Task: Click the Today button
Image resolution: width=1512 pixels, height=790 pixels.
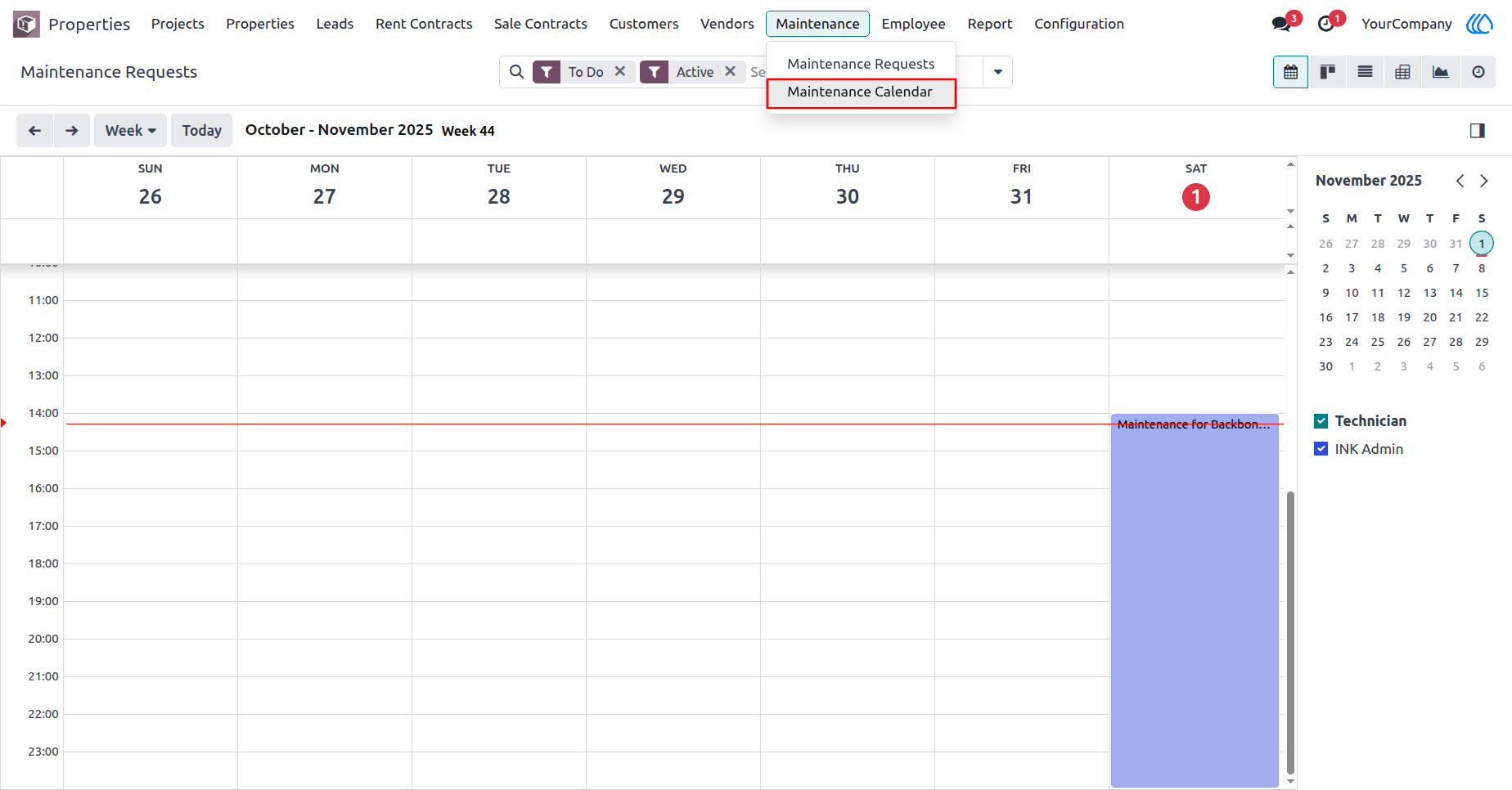Action: tap(201, 130)
